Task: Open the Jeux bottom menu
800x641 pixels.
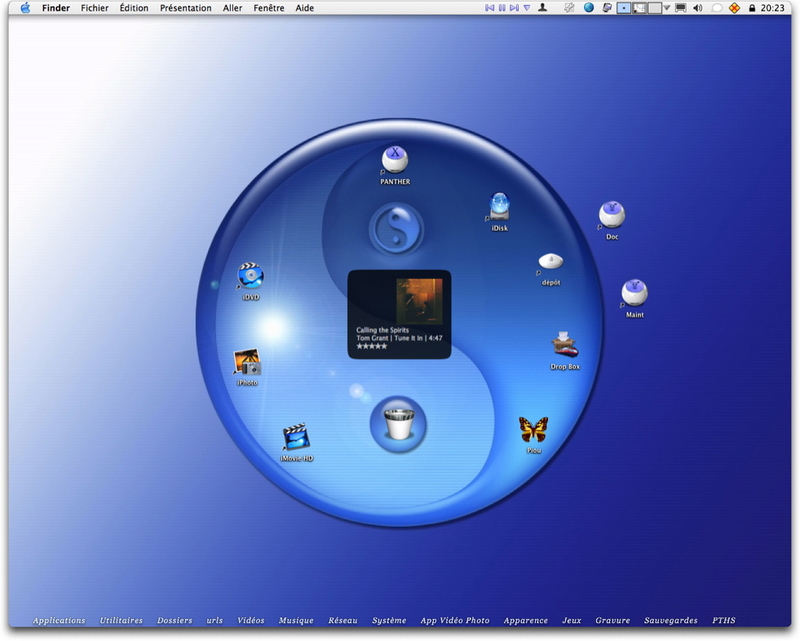Action: (x=571, y=621)
